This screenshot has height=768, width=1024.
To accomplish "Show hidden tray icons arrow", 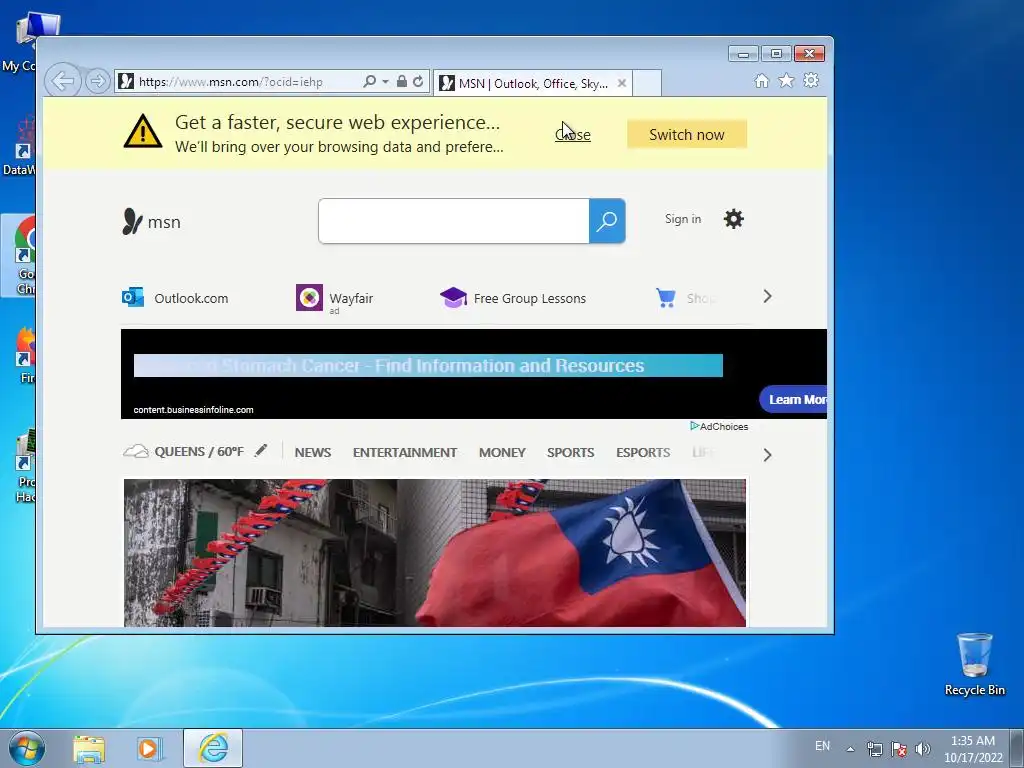I will pos(850,749).
